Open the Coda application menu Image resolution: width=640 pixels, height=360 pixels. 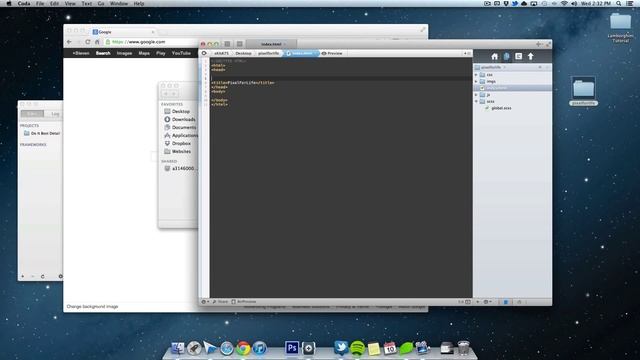pos(24,3)
